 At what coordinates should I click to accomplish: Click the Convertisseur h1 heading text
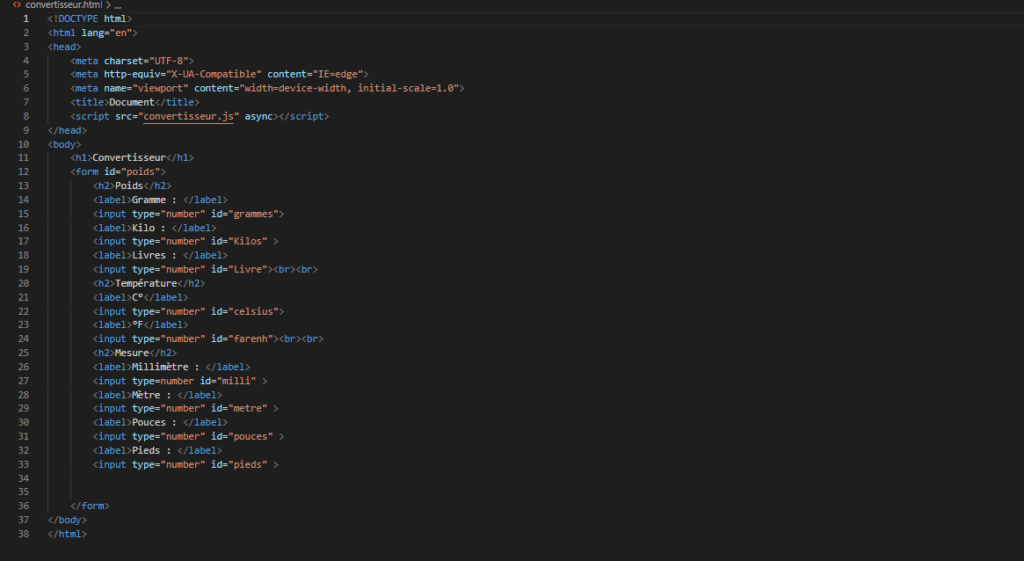tap(129, 158)
